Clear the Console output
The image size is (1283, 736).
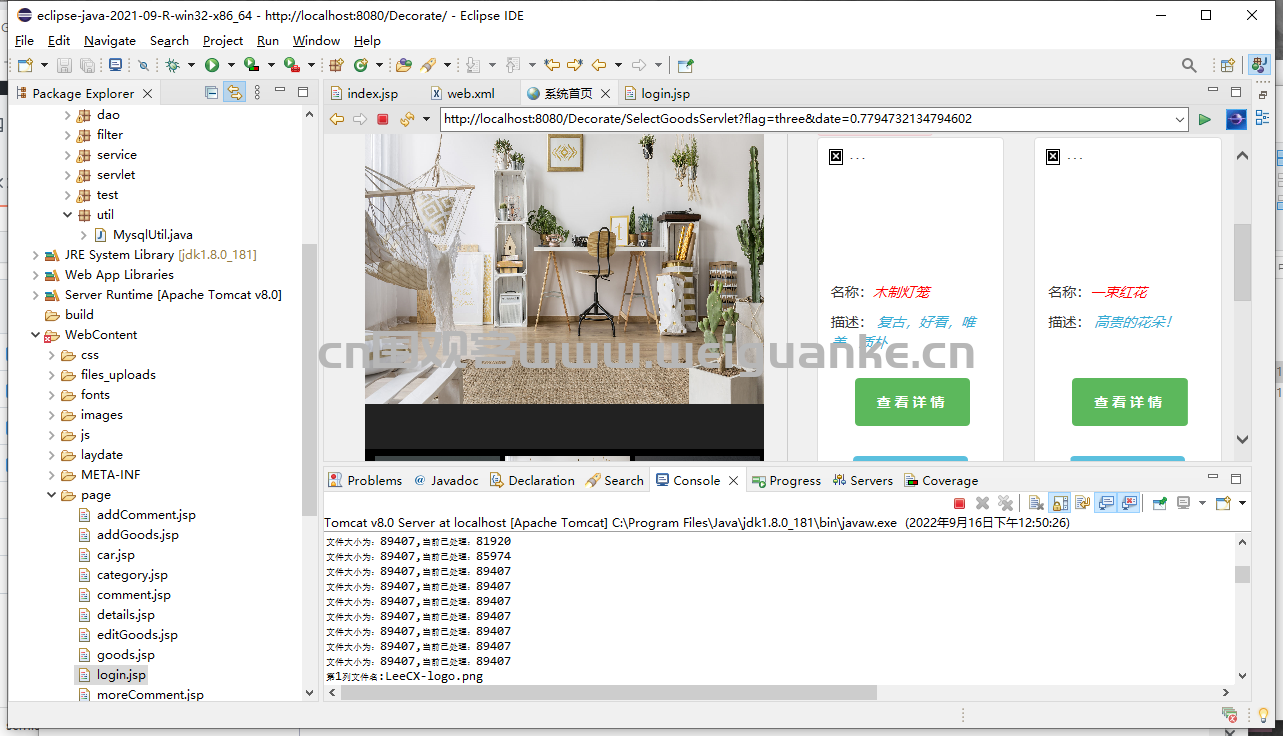pyautogui.click(x=1036, y=503)
